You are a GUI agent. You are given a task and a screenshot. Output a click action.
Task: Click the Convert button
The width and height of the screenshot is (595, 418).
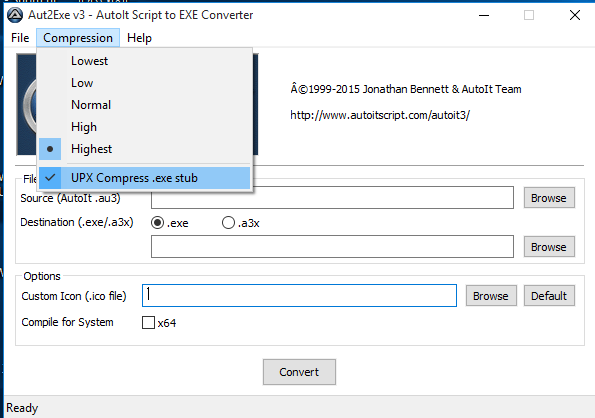tap(299, 372)
